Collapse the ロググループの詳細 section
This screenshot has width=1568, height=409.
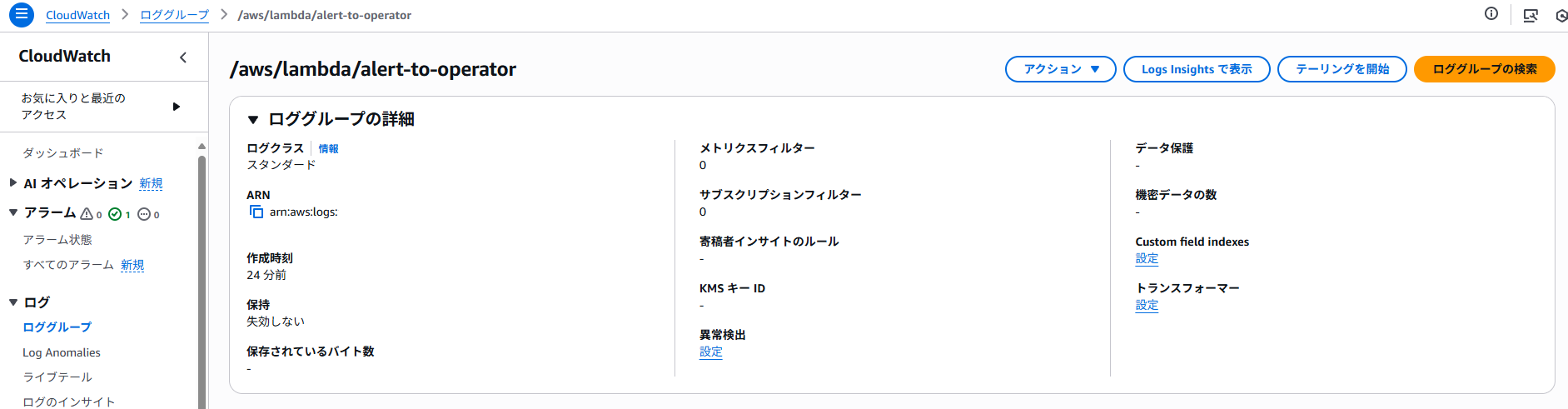(x=253, y=119)
